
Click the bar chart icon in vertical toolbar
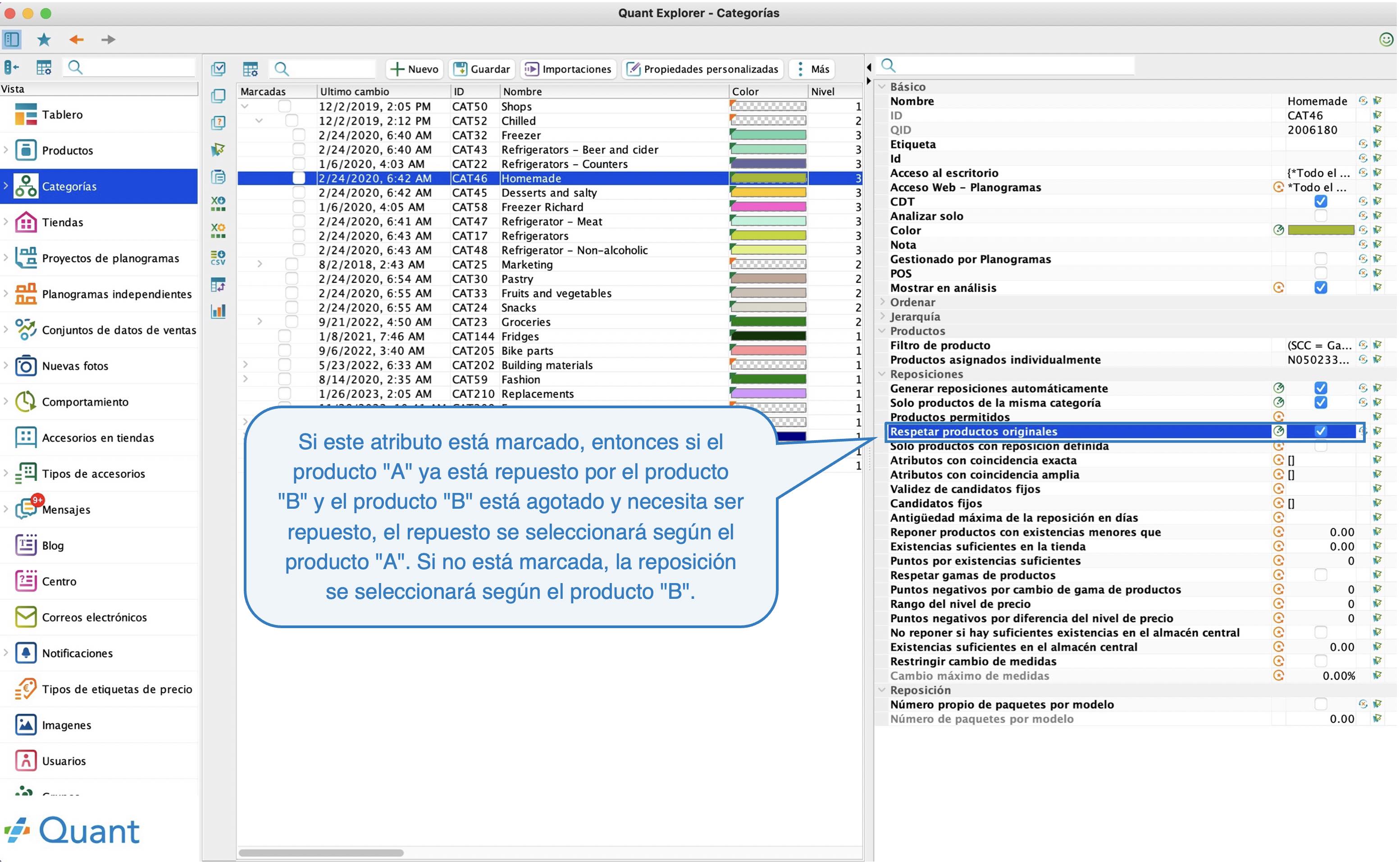(x=219, y=311)
